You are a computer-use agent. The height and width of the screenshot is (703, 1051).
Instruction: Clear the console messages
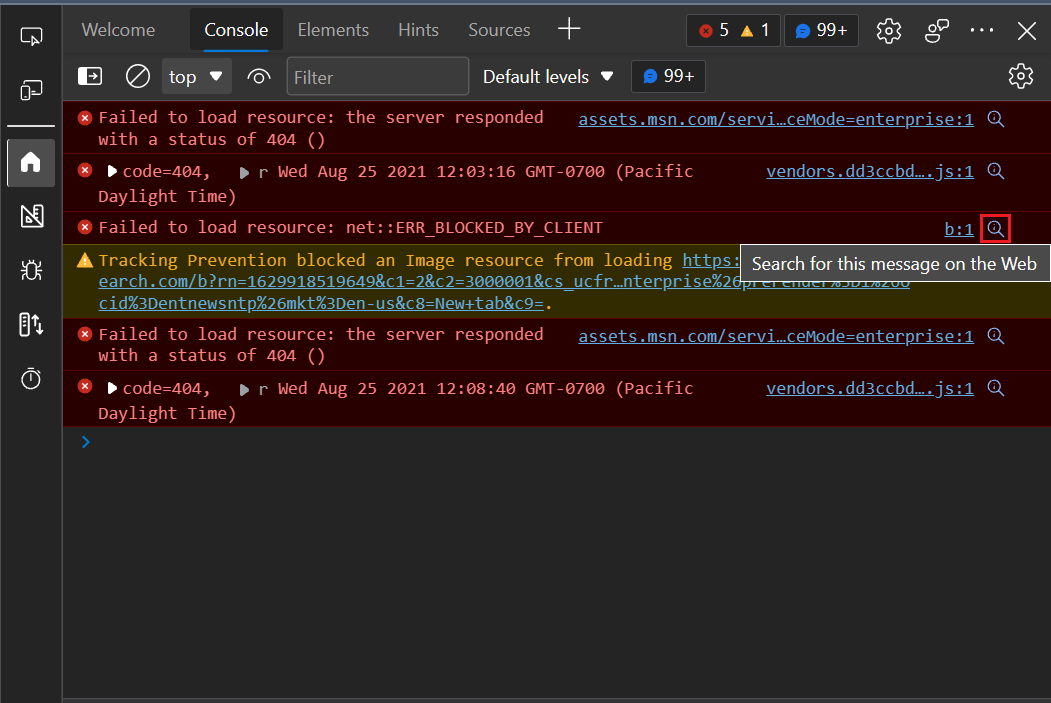[137, 75]
